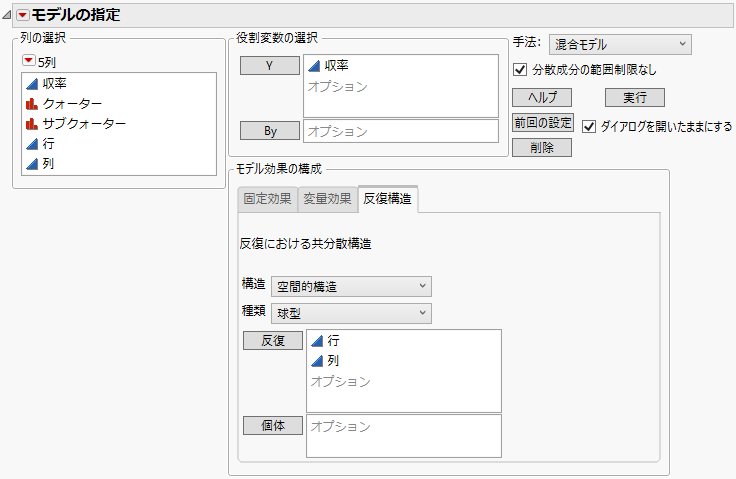Click the 前回の設定 button
Screen dimensions: 736x479
[x=542, y=123]
